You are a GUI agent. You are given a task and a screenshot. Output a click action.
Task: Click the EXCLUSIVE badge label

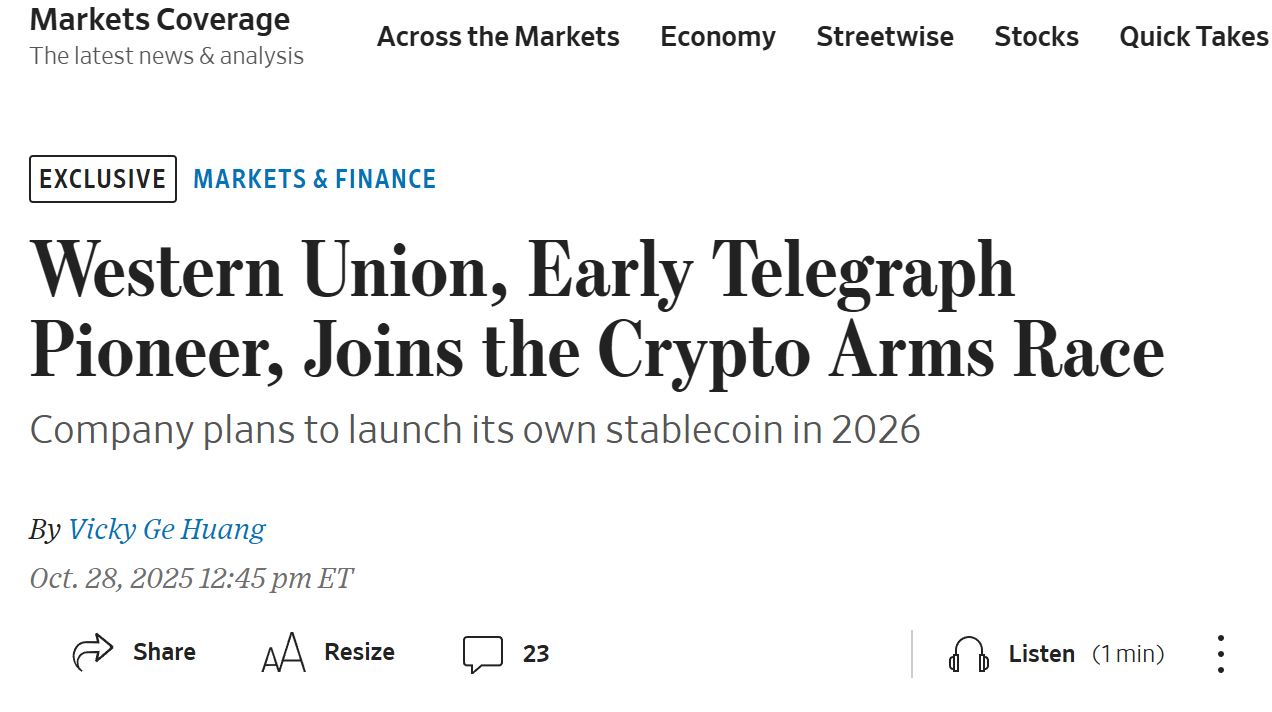tap(103, 179)
